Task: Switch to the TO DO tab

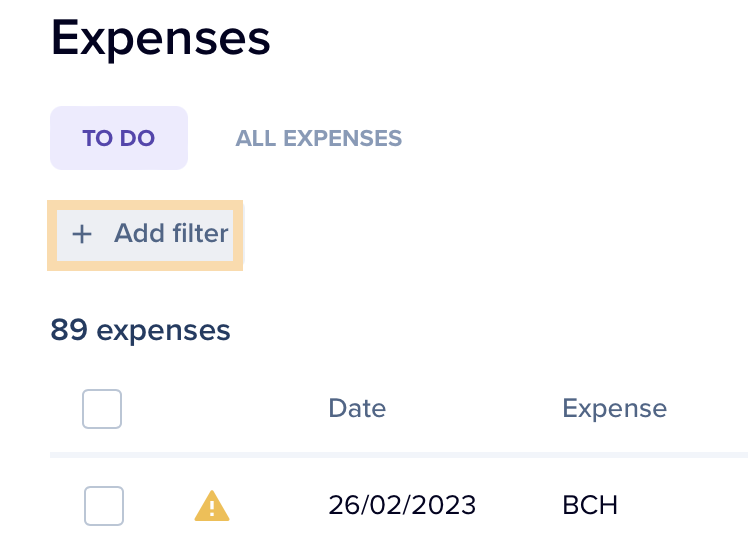Action: (x=119, y=138)
